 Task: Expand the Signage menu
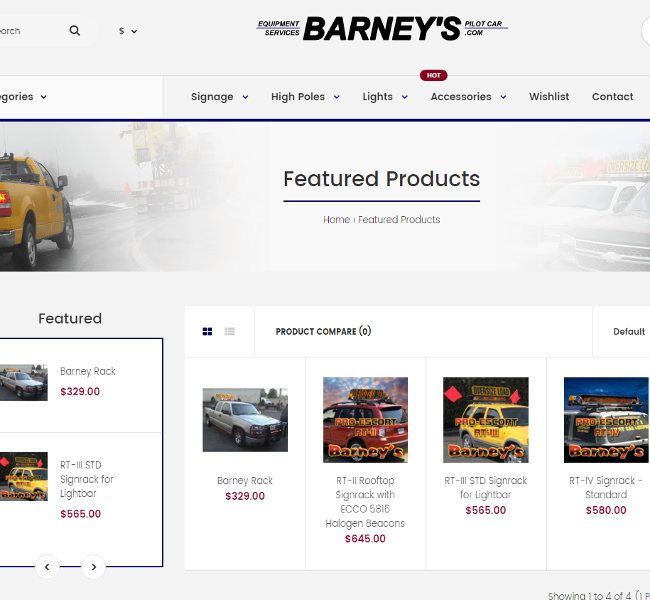pos(219,97)
